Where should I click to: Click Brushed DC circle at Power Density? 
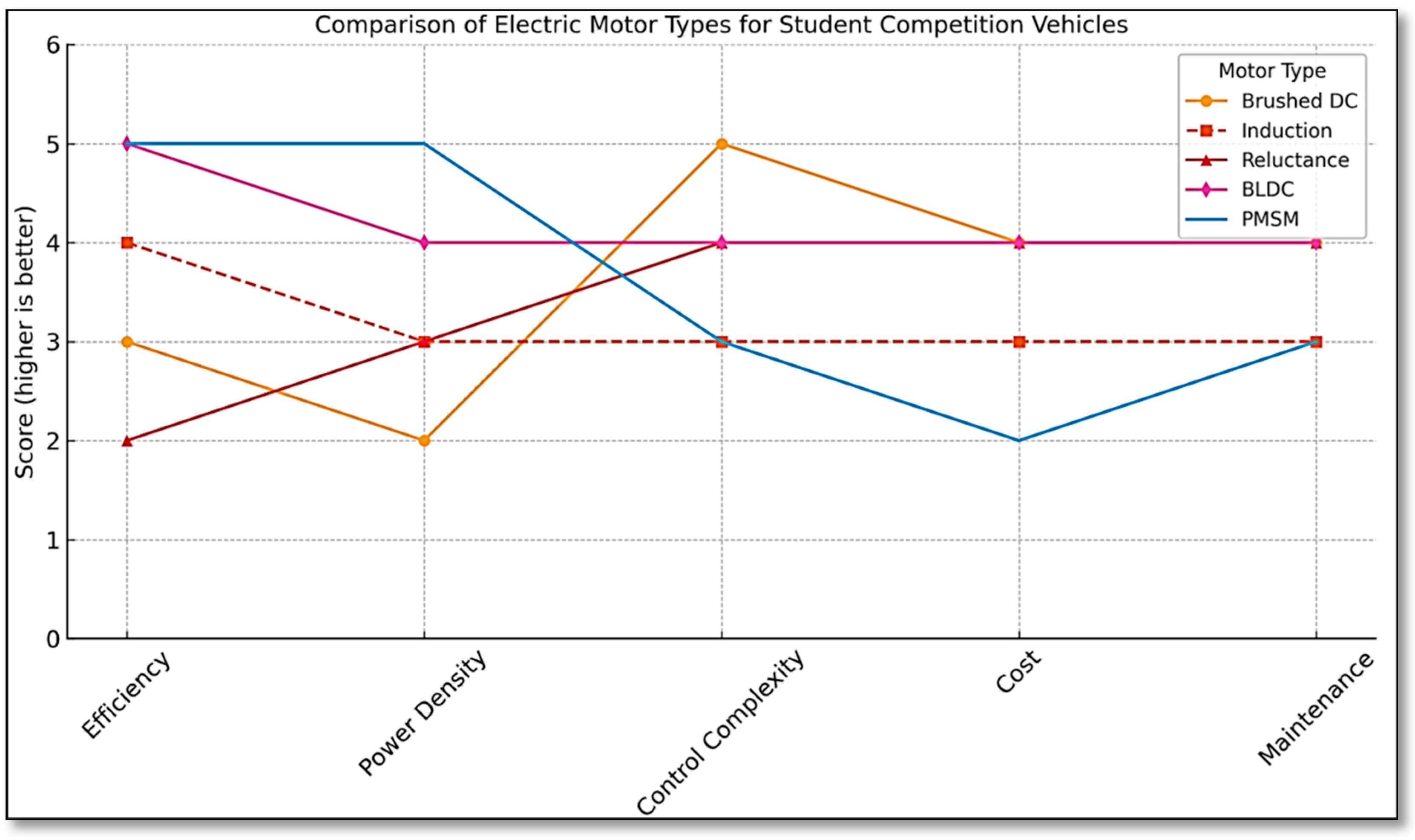[x=425, y=440]
